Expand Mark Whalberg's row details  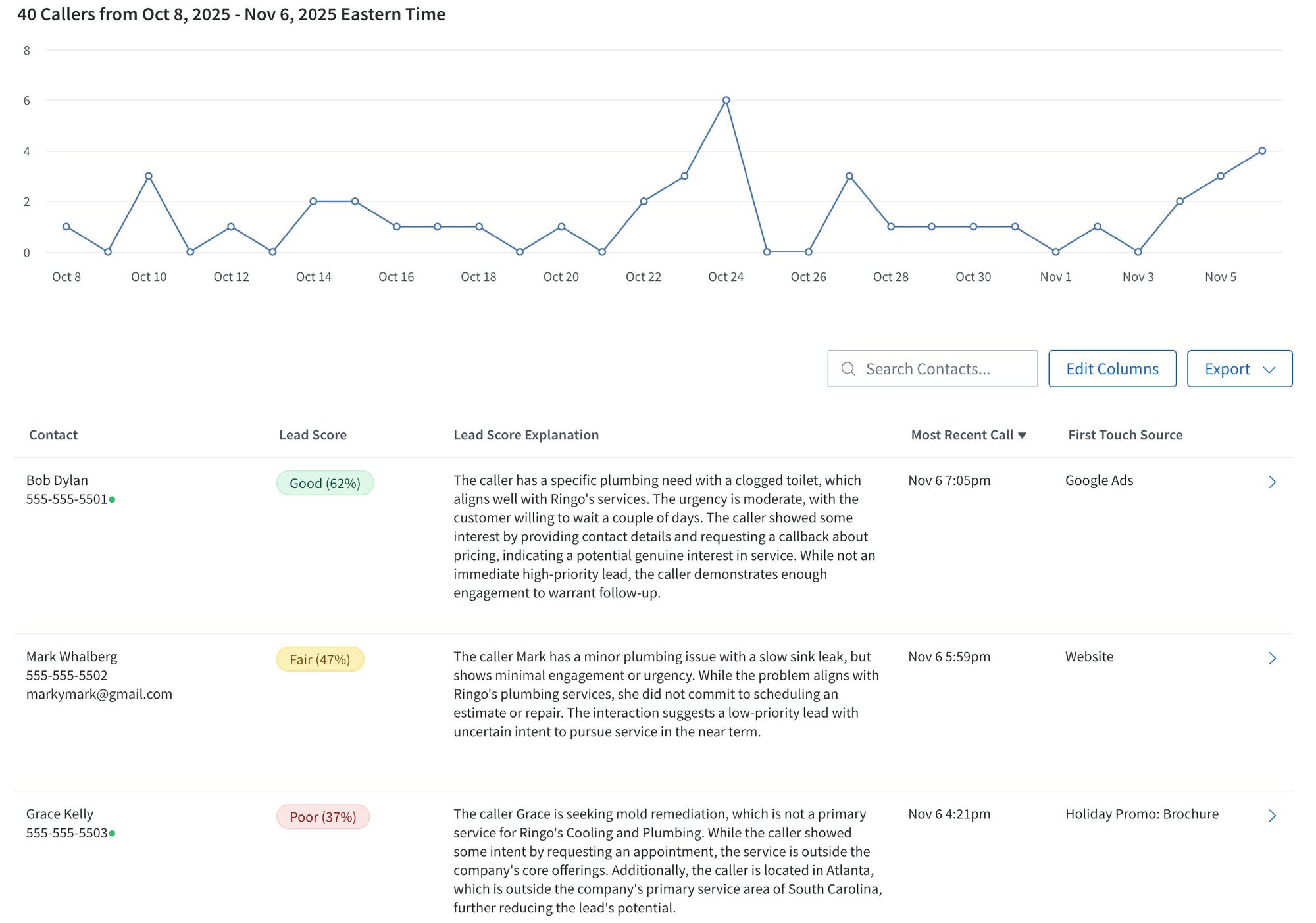1273,657
